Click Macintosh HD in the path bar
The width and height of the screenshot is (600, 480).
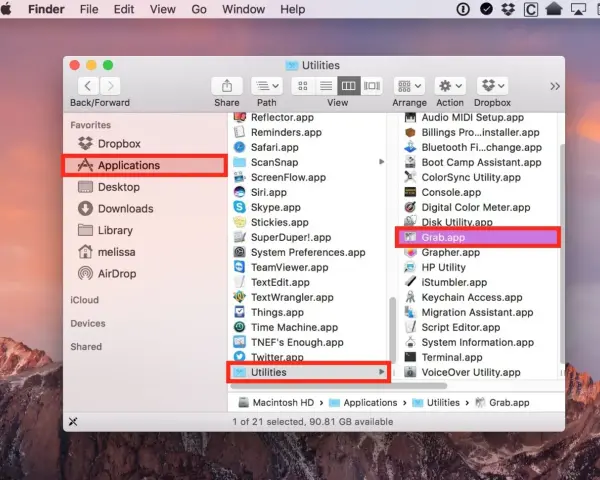pos(276,403)
